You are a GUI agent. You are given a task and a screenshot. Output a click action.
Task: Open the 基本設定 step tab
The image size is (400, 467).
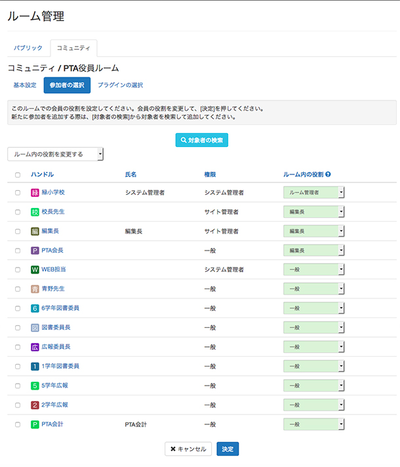pos(25,85)
